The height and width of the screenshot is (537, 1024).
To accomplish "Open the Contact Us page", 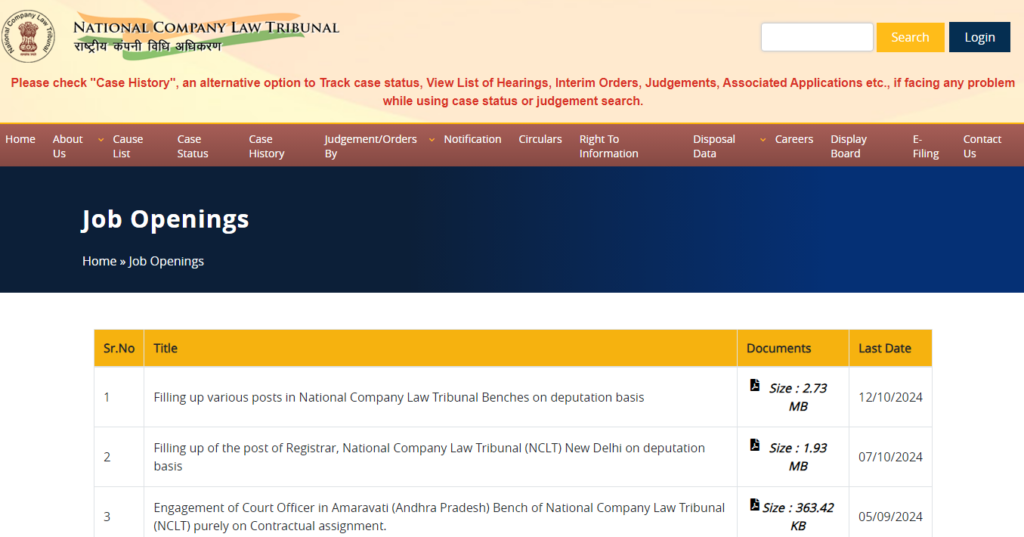I will click(x=982, y=146).
